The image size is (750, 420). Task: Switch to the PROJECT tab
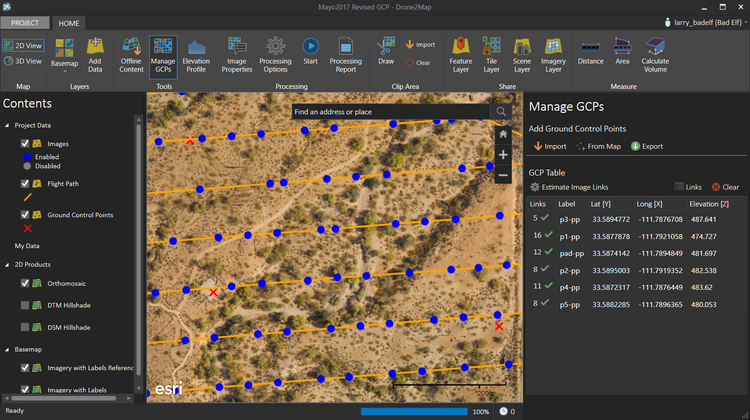coord(26,22)
